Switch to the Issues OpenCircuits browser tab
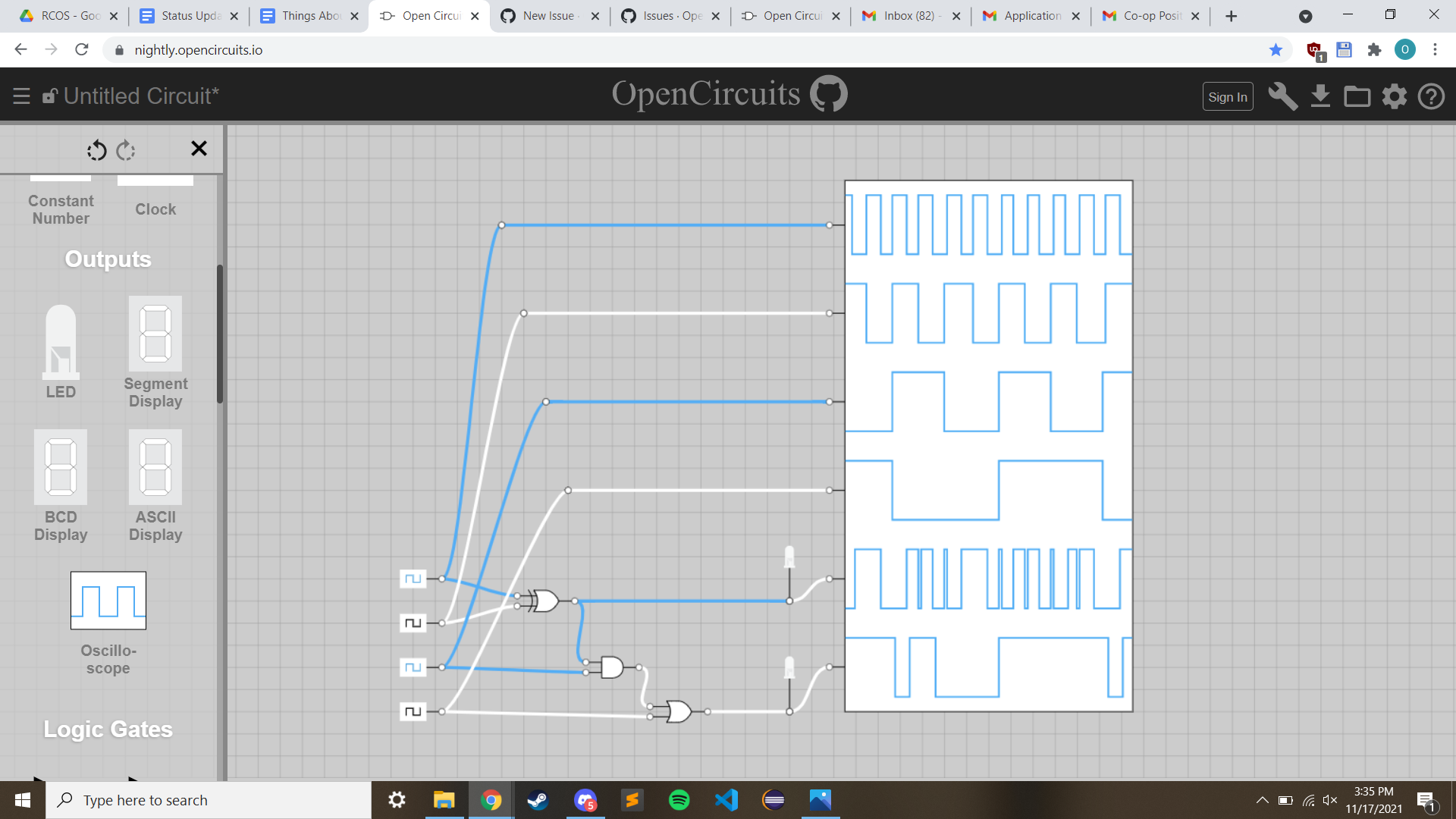This screenshot has height=819, width=1456. (666, 15)
